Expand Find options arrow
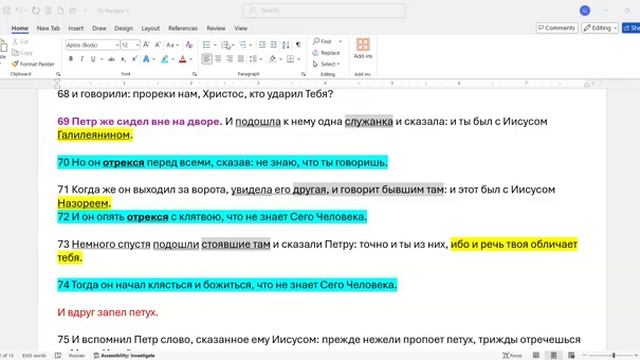640x360 pixels. (340, 42)
